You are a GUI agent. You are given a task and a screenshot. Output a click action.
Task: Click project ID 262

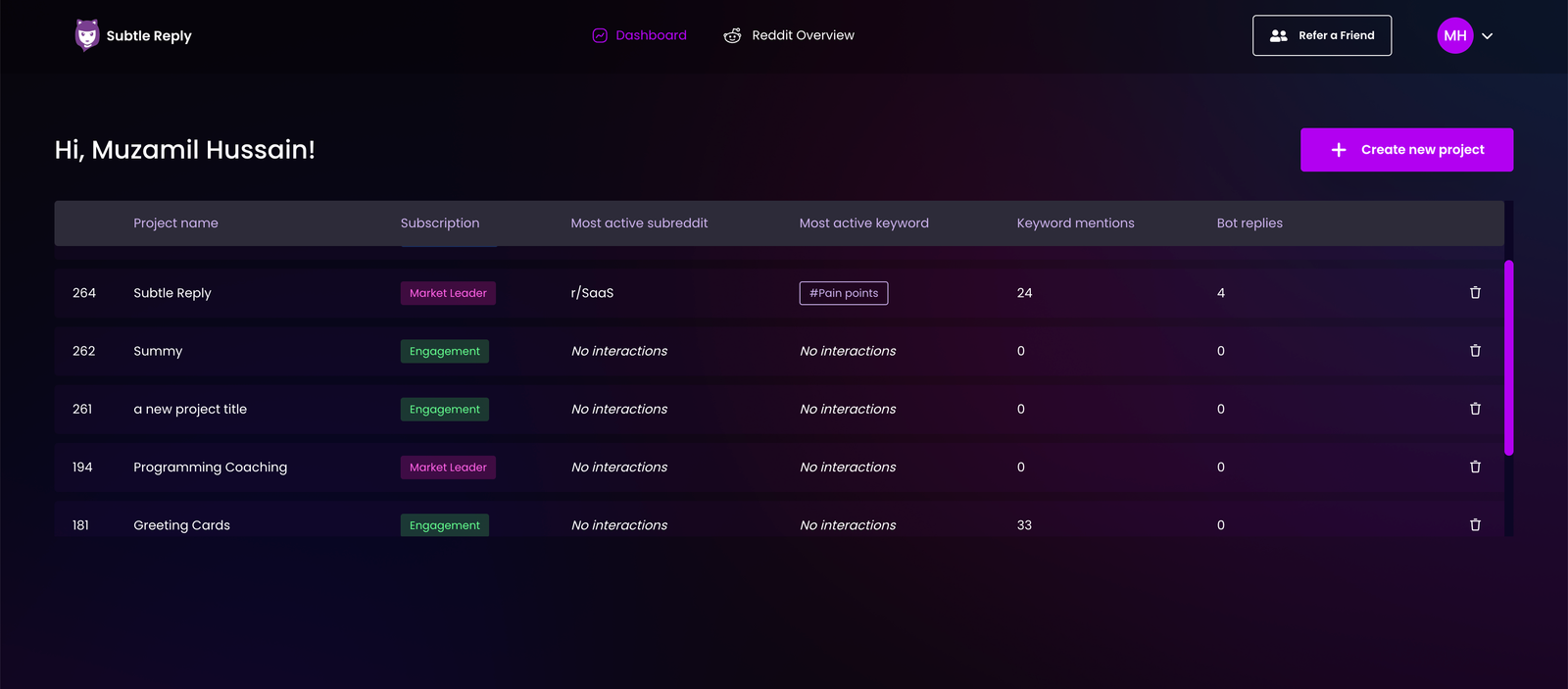84,351
